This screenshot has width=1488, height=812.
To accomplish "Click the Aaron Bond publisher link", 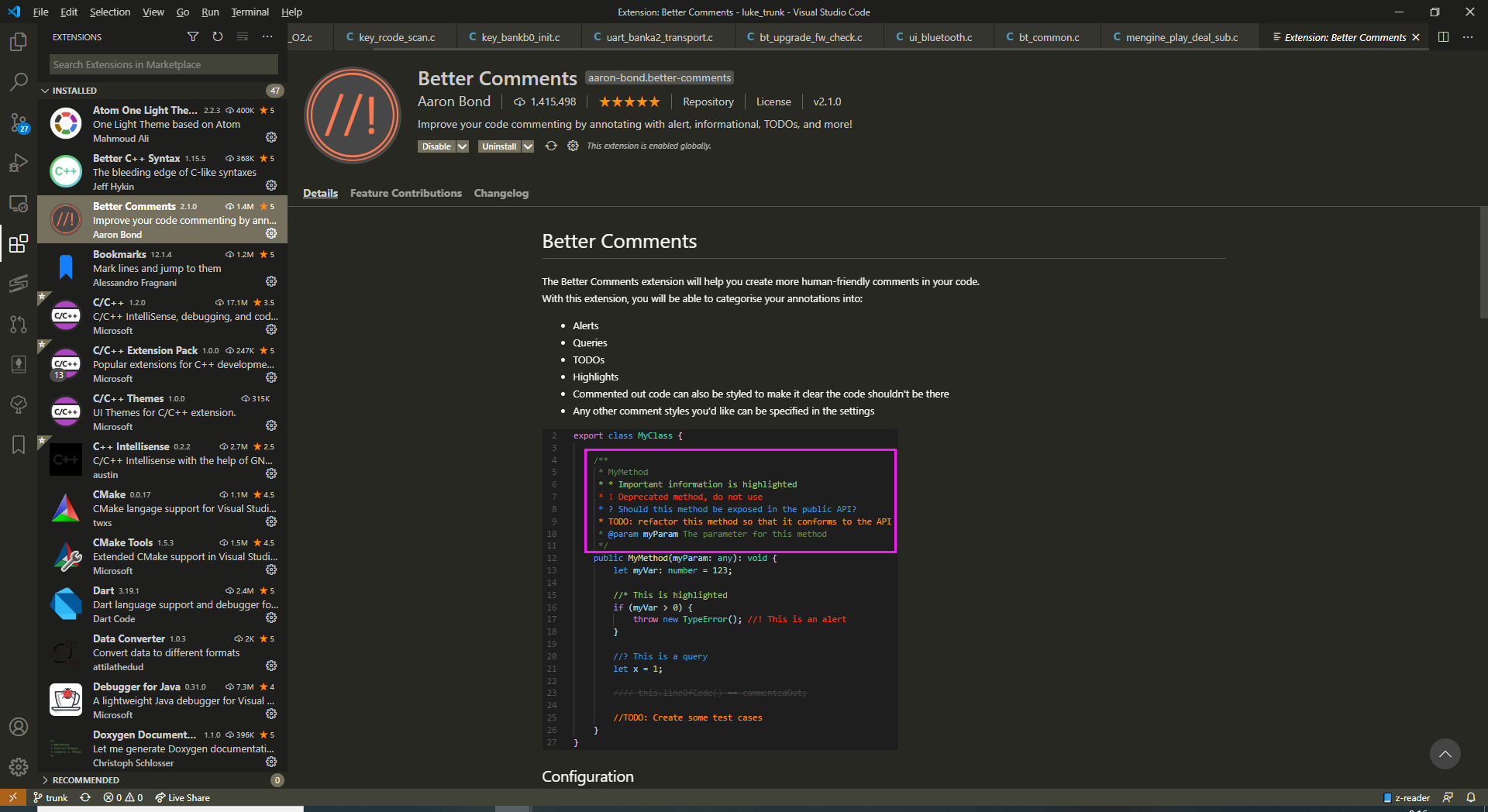I will point(454,101).
